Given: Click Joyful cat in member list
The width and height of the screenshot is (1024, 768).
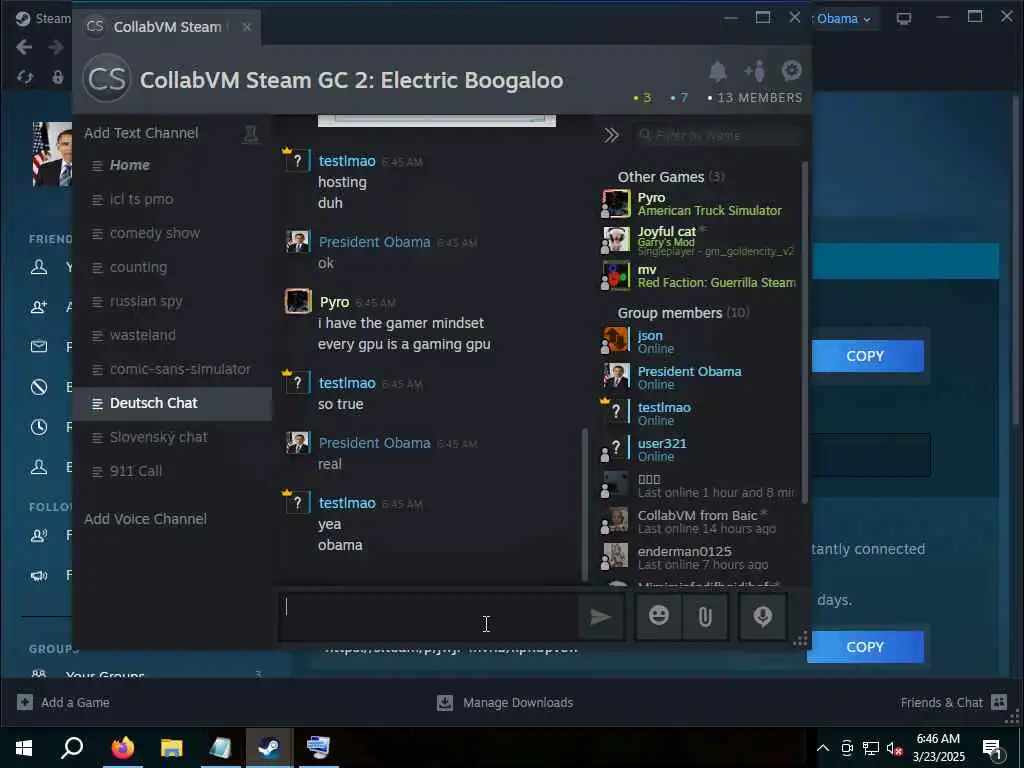Looking at the screenshot, I should [699, 240].
